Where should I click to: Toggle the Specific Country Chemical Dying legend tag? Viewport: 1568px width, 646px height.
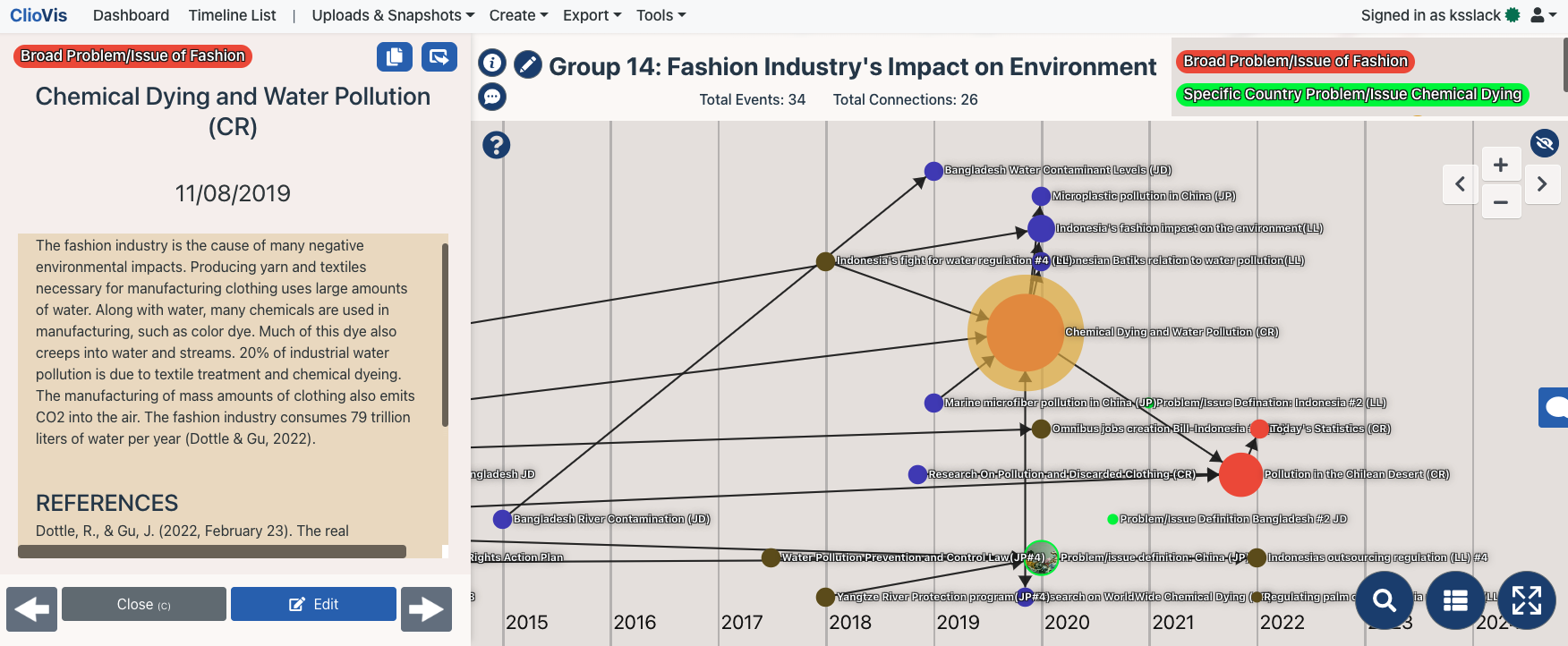coord(1351,94)
